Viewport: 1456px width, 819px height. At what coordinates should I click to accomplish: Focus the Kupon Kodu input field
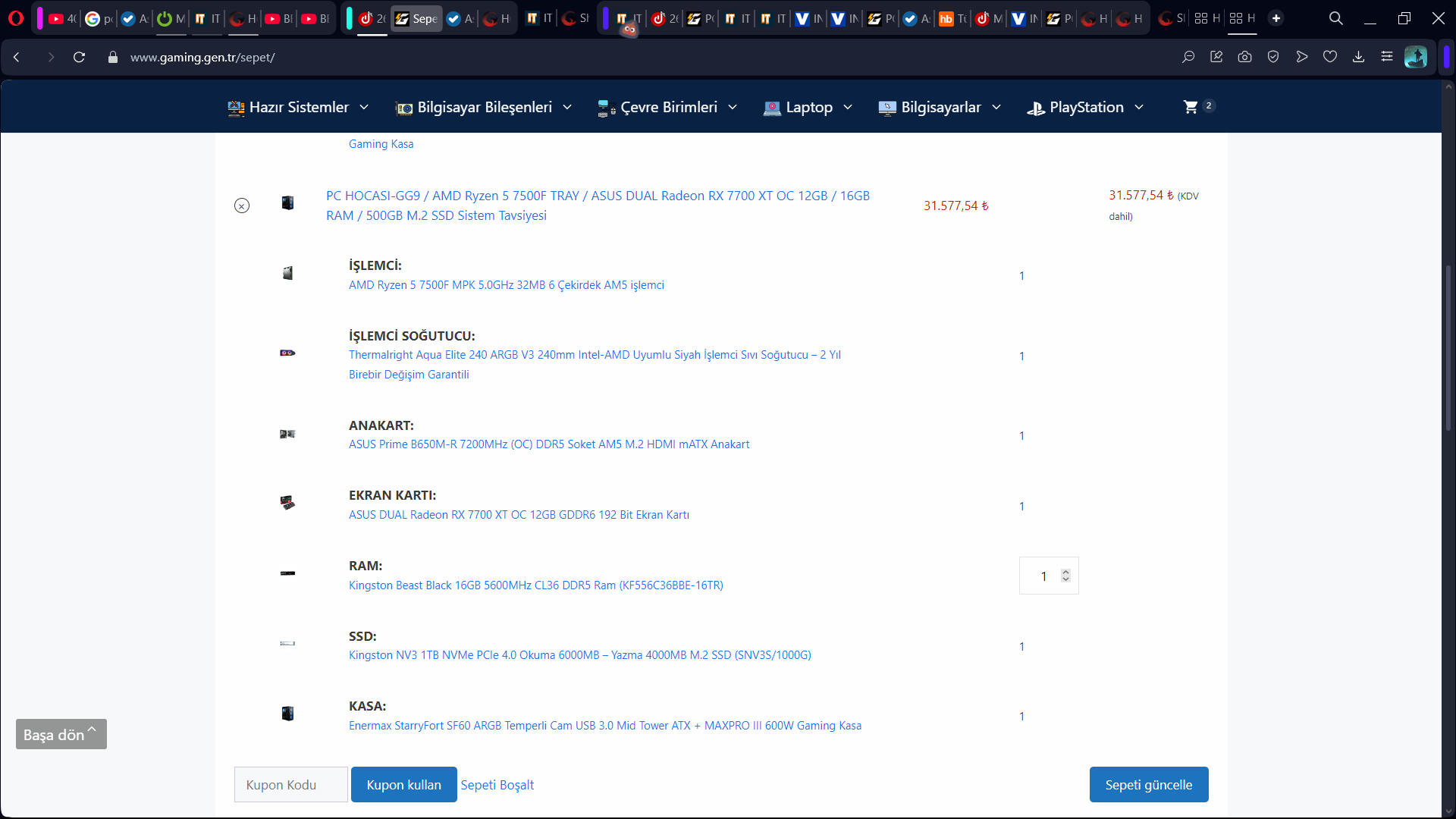[x=291, y=785]
